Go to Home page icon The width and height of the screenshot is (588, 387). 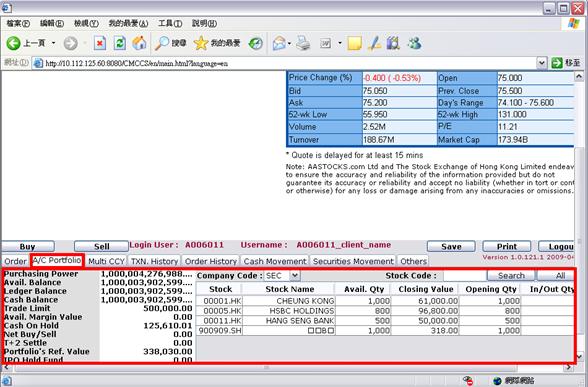(x=139, y=44)
